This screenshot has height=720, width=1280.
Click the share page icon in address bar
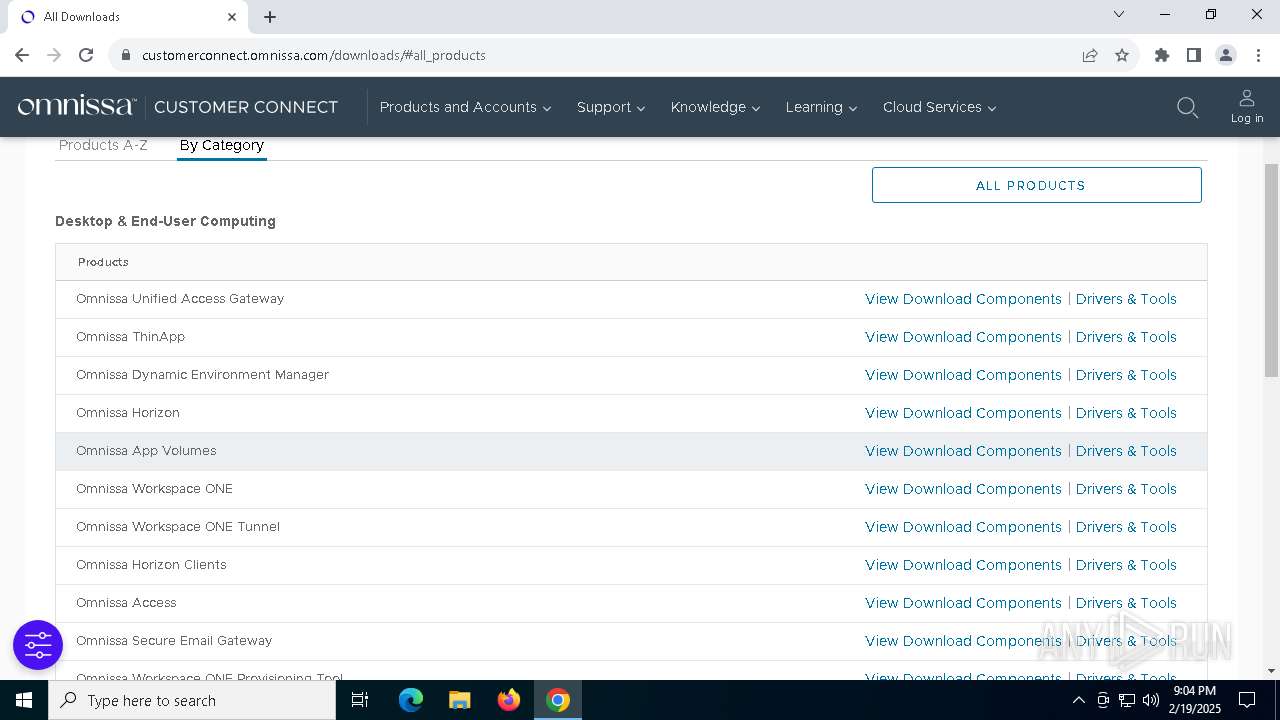click(1090, 55)
